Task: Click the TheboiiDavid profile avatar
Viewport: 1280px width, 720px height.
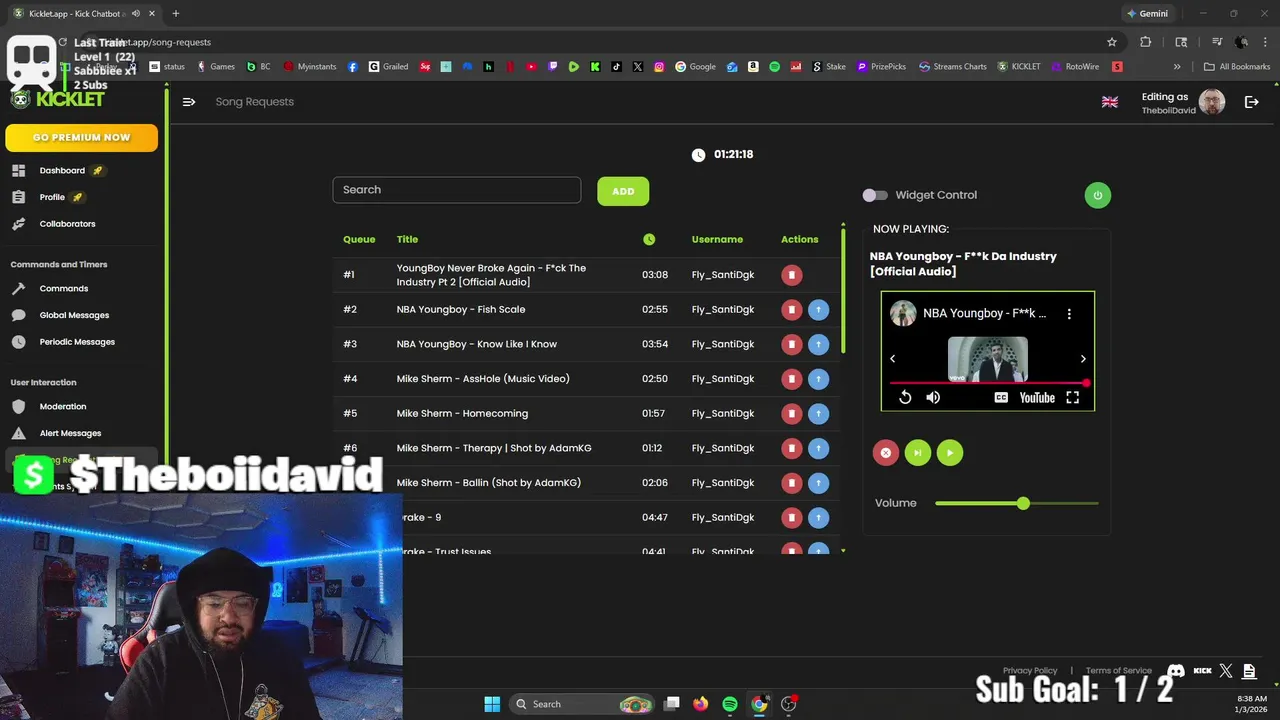Action: pos(1212,102)
